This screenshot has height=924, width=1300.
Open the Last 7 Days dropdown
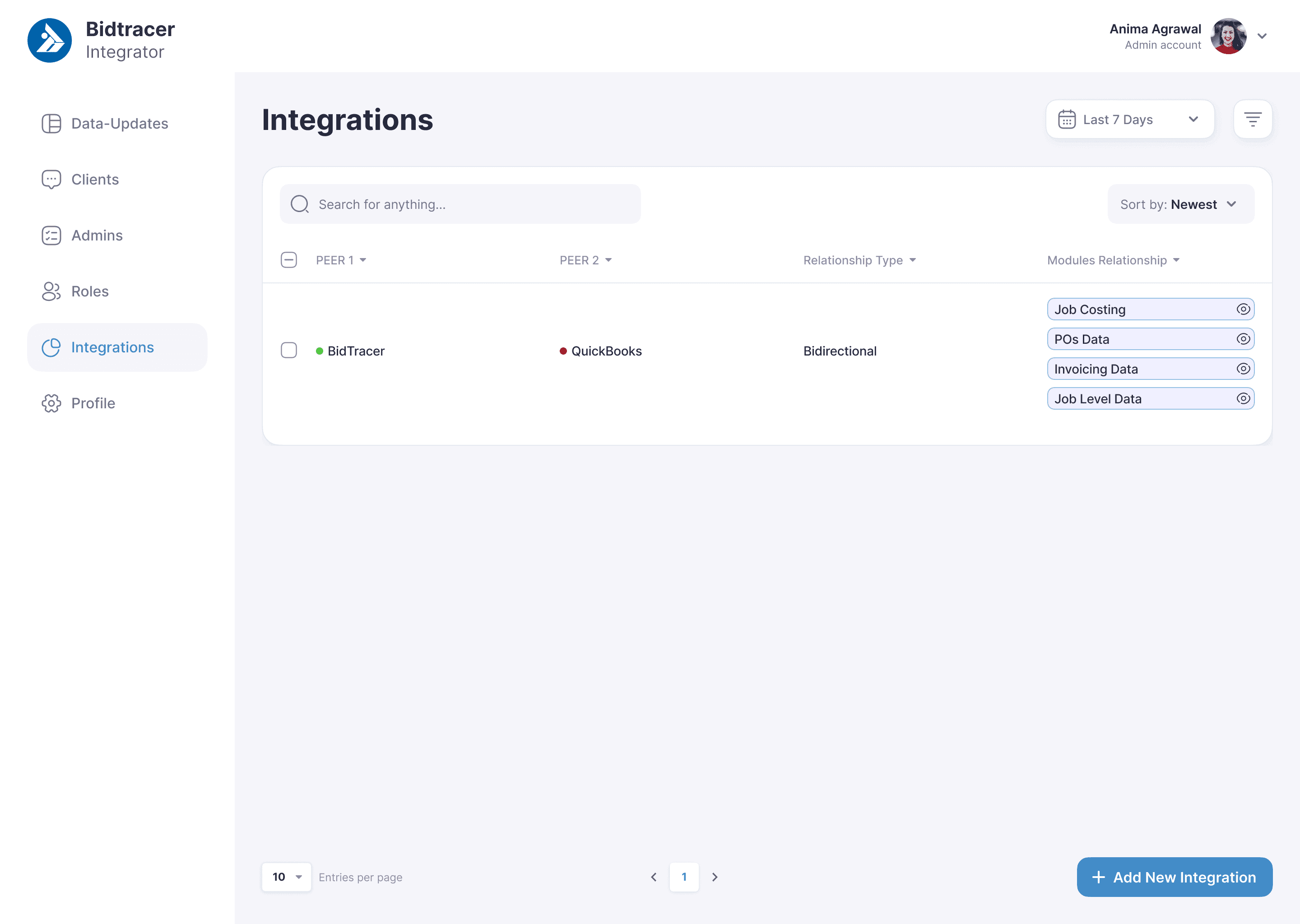[1130, 120]
